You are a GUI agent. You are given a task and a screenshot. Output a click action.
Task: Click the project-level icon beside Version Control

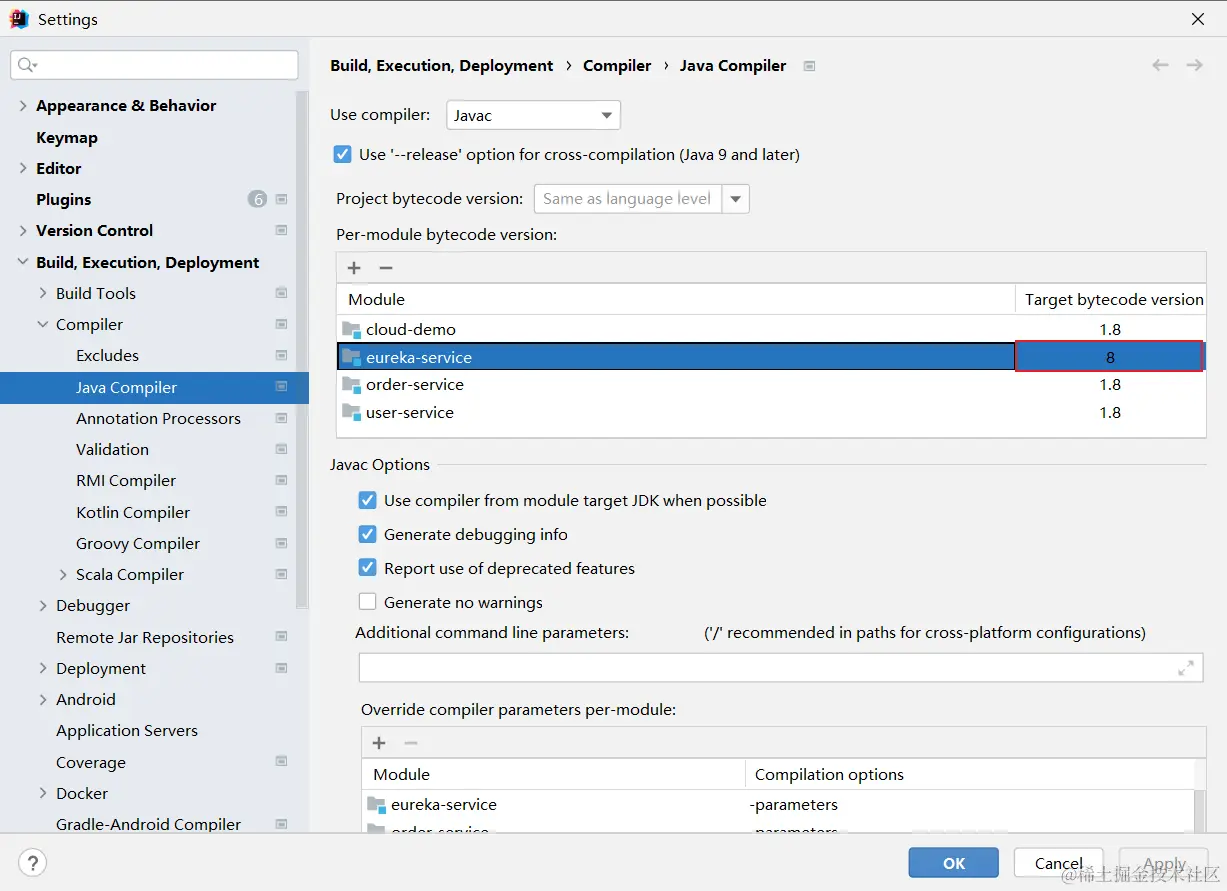point(281,230)
